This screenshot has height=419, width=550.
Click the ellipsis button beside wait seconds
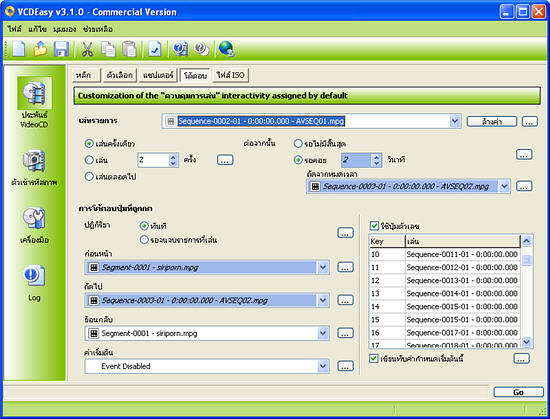(524, 154)
